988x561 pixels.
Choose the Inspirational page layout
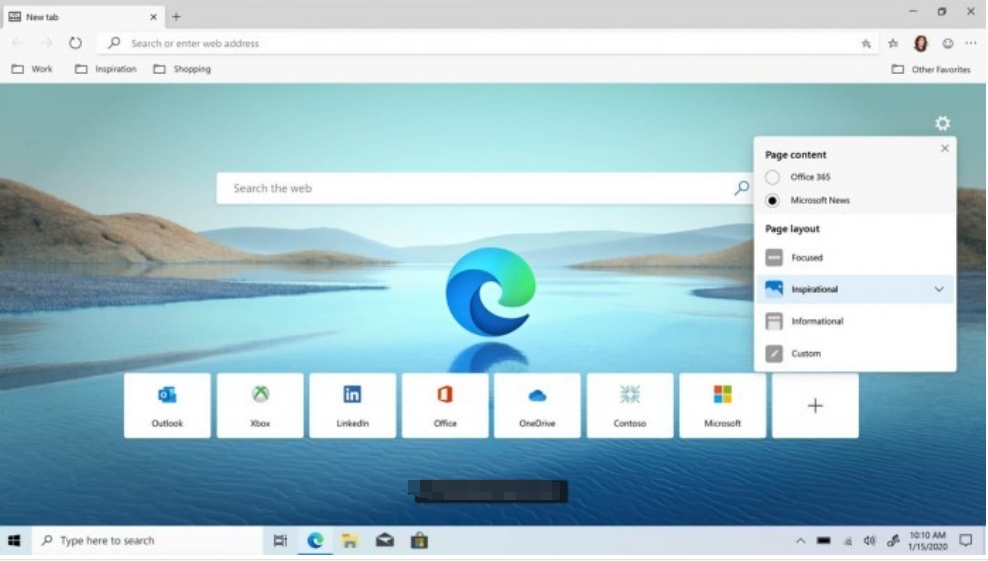[855, 289]
